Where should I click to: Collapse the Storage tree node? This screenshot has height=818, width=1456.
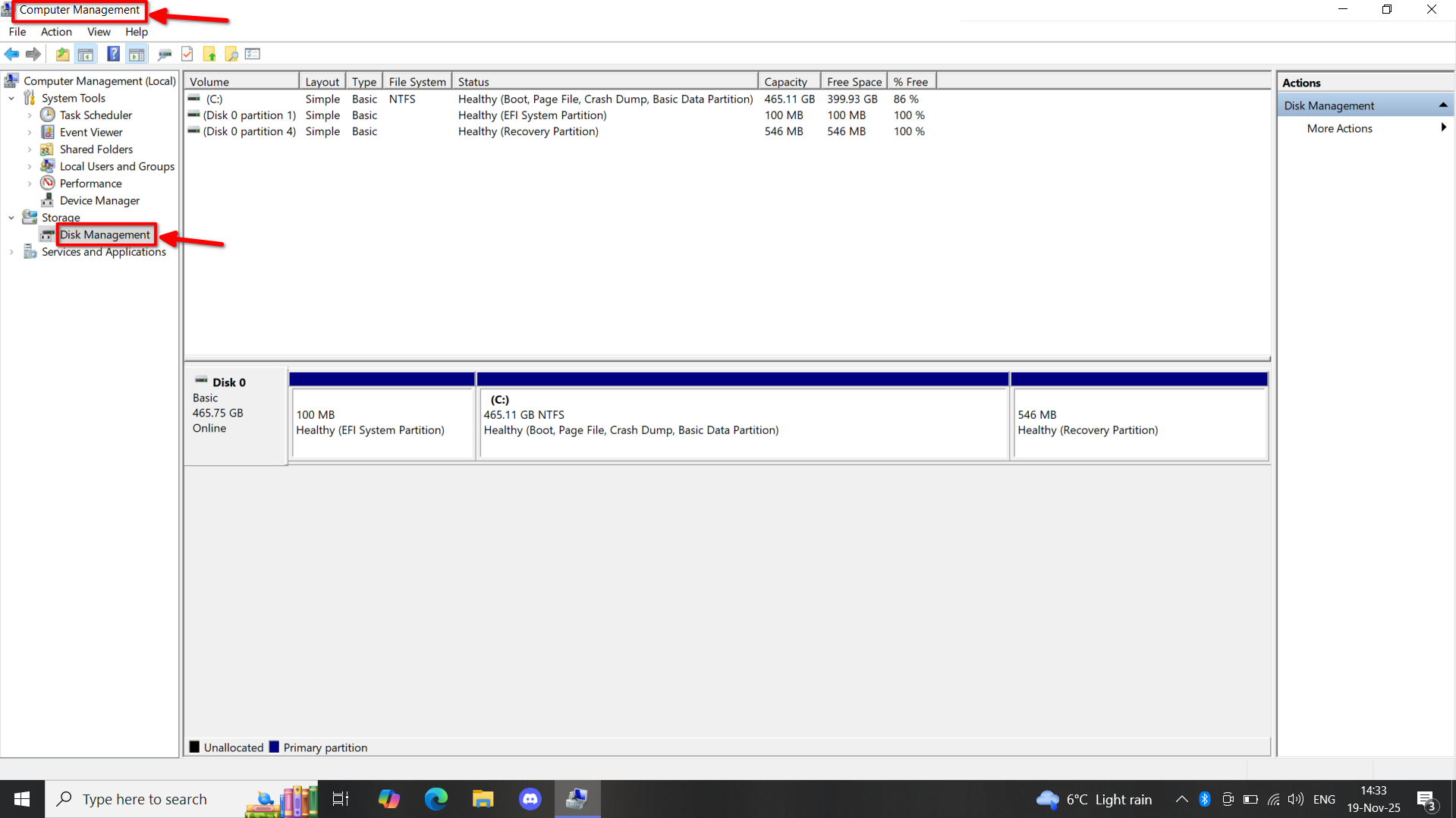coord(11,218)
